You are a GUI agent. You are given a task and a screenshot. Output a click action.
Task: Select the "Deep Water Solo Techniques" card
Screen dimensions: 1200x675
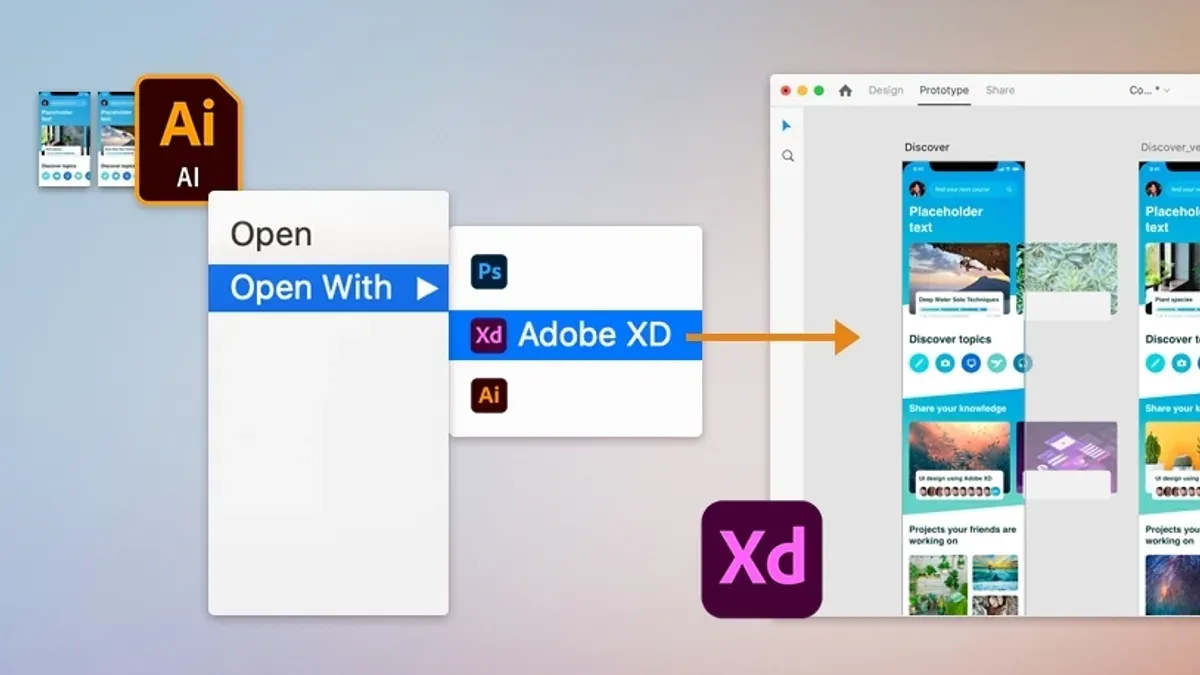point(959,279)
